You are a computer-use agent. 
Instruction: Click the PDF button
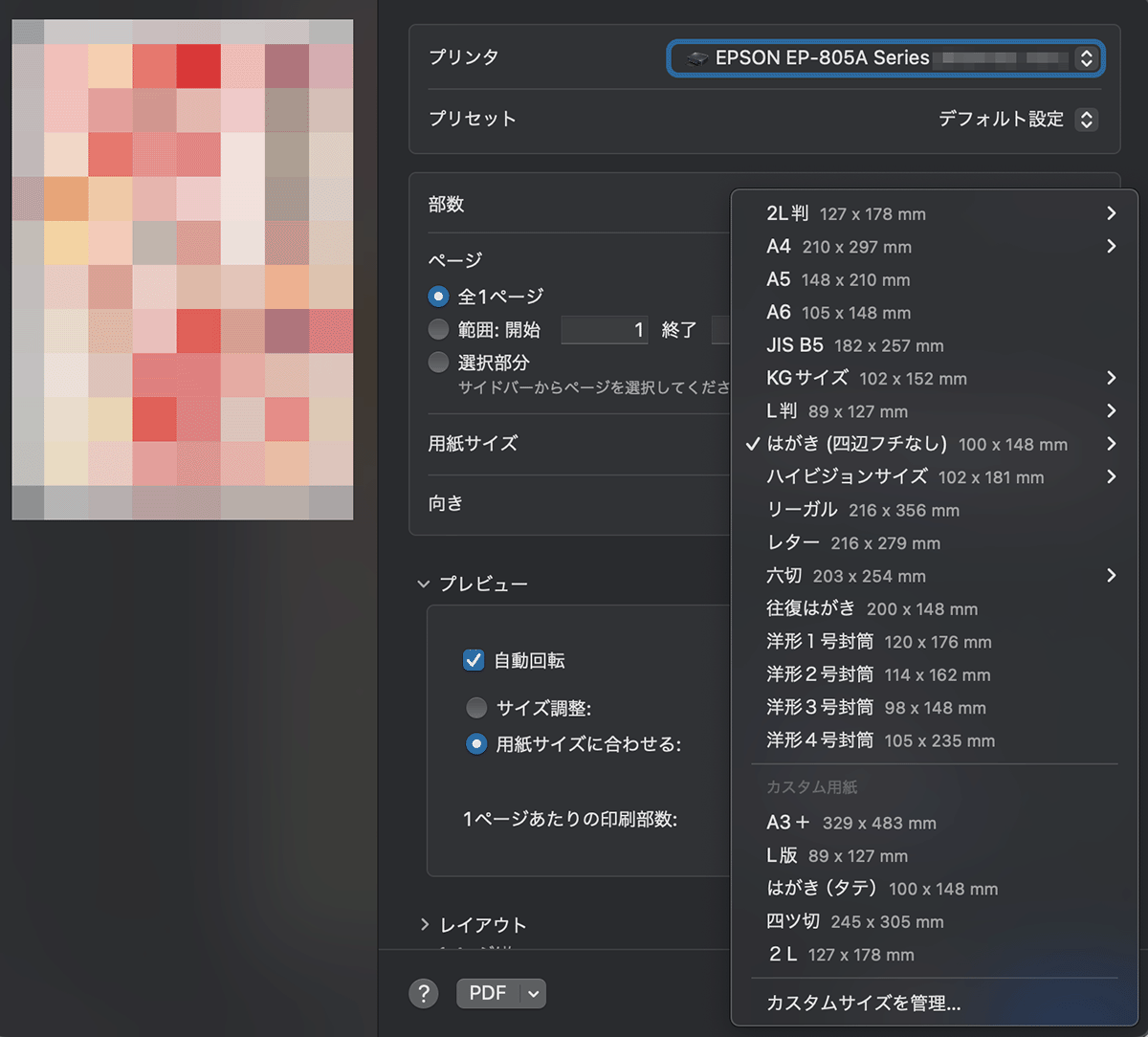pos(488,994)
